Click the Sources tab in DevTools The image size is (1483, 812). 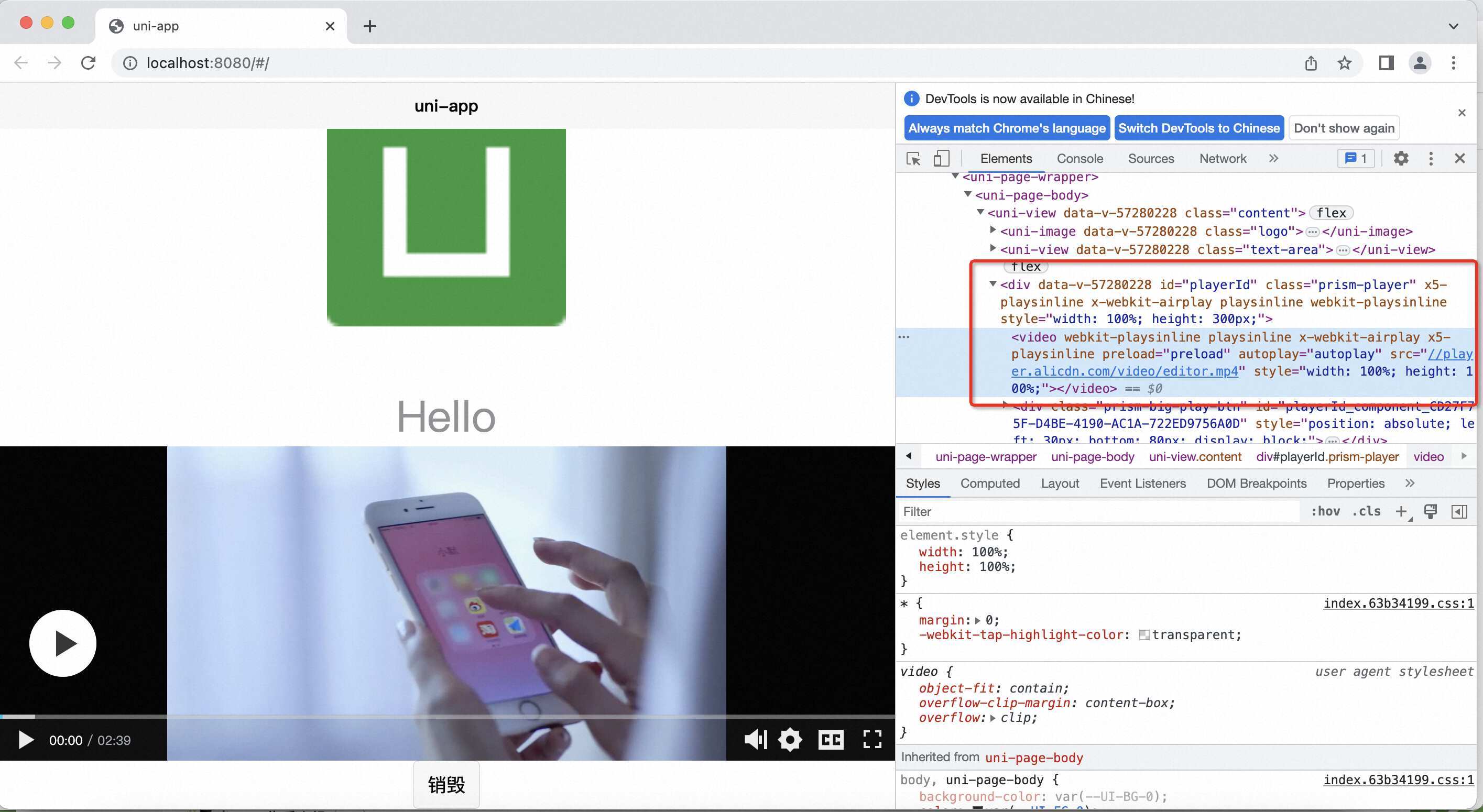(1151, 158)
